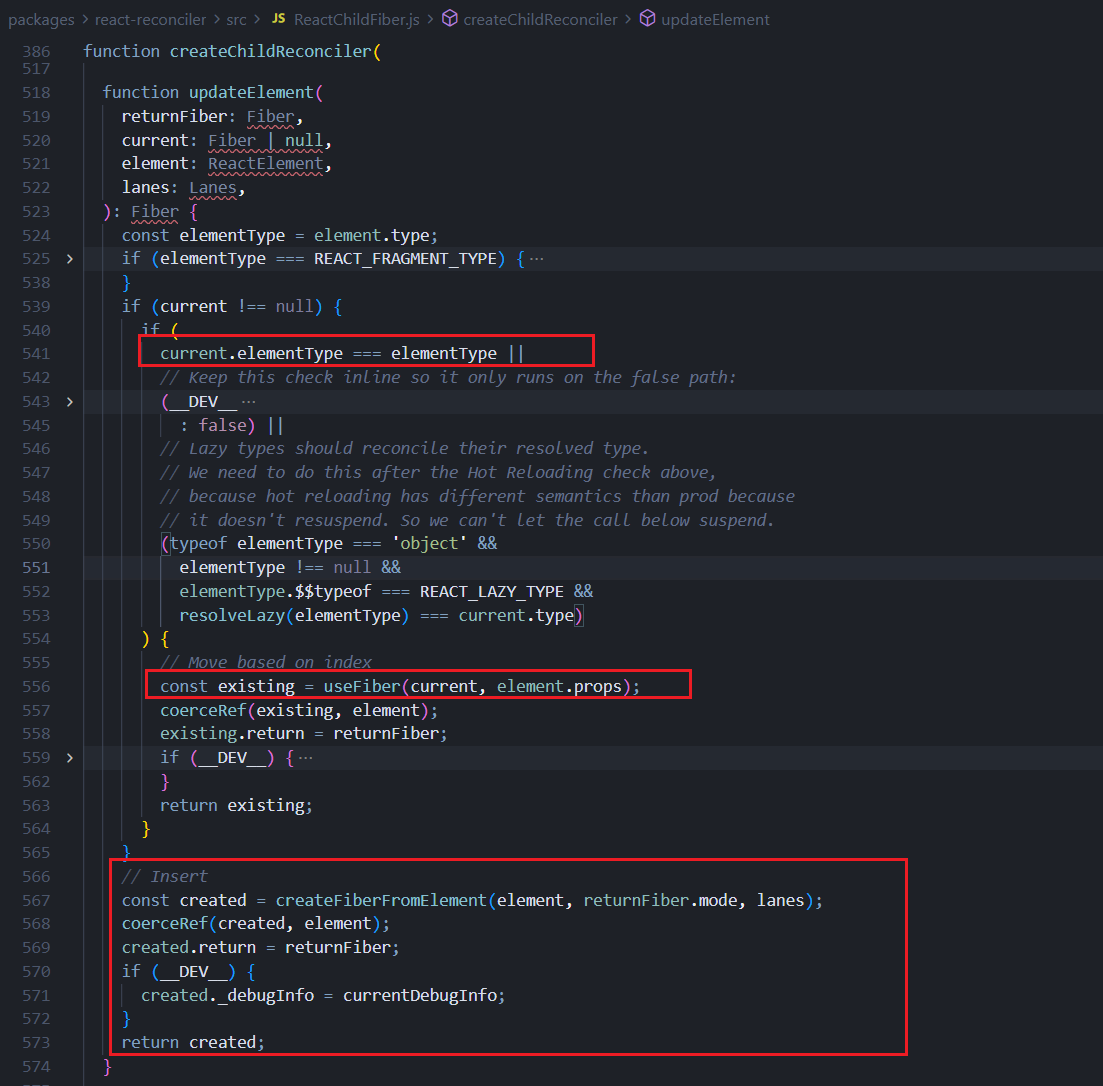Click the createChildReconciler symbol cube icon
The image size is (1103, 1086).
click(x=450, y=18)
